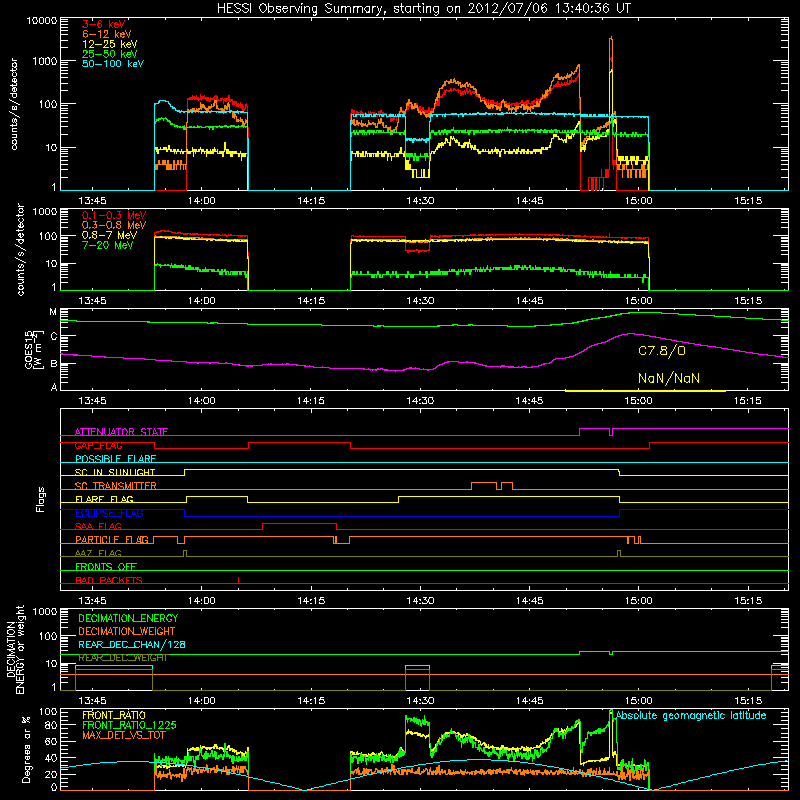Click the A class tick in GOES panel
800x800 pixels.
(x=54, y=387)
